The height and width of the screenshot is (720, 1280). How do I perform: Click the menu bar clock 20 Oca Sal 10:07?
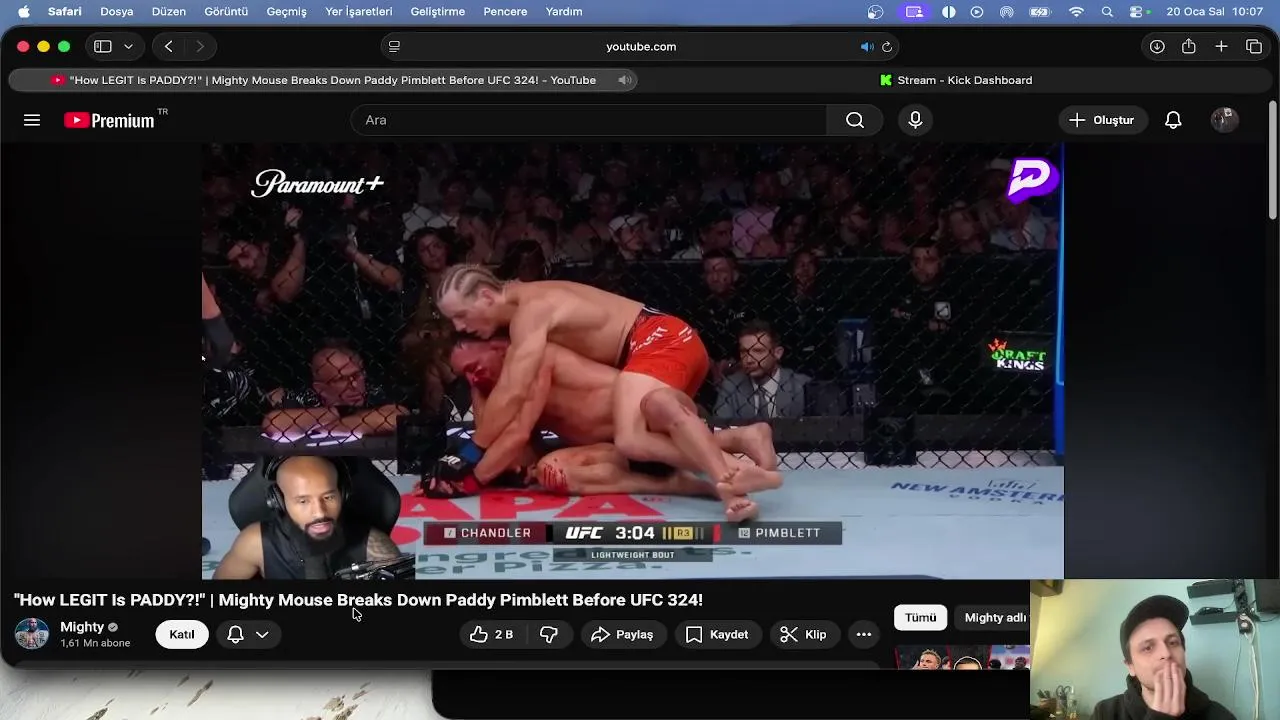(1215, 12)
